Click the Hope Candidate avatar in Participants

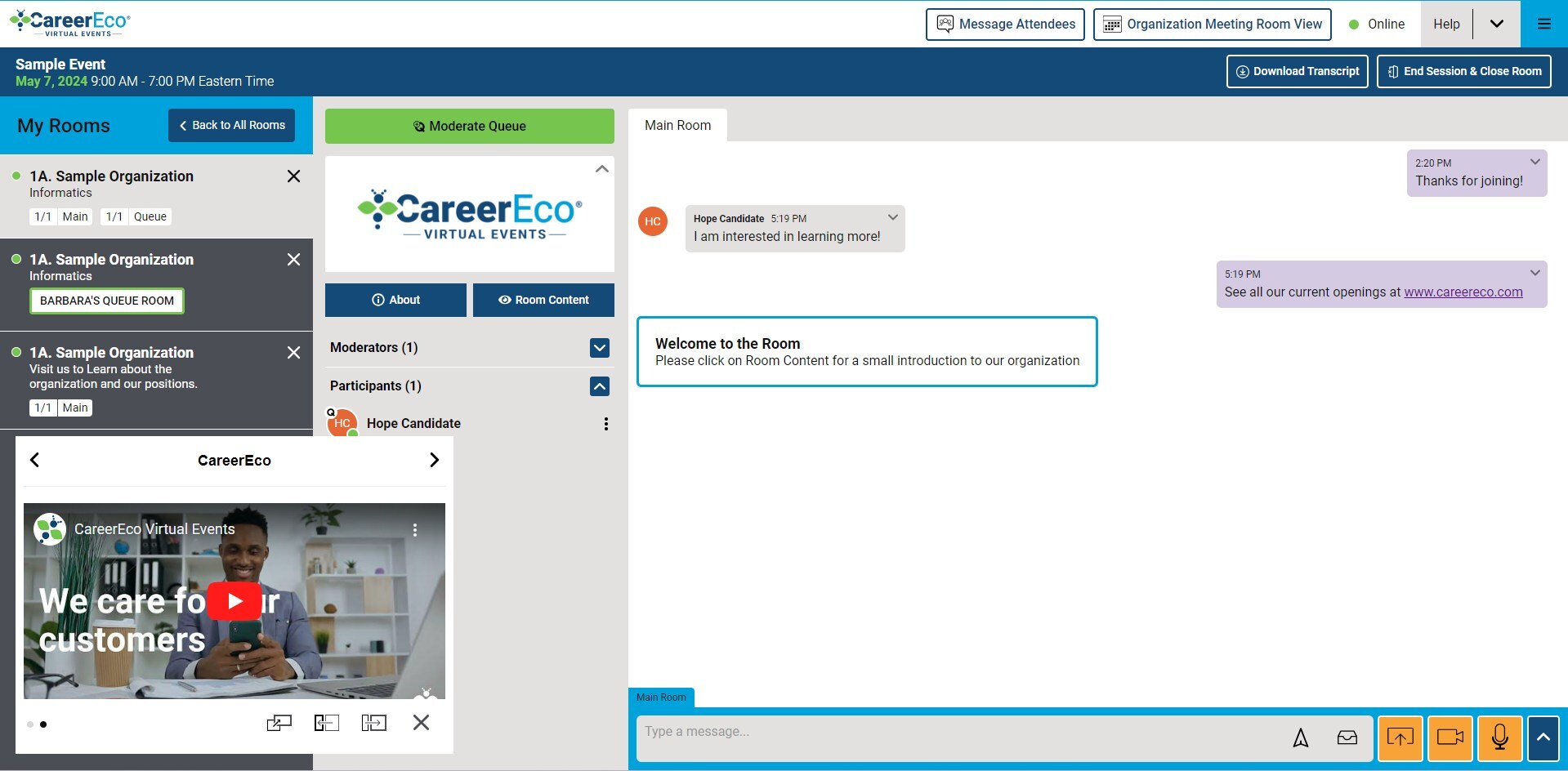[342, 423]
